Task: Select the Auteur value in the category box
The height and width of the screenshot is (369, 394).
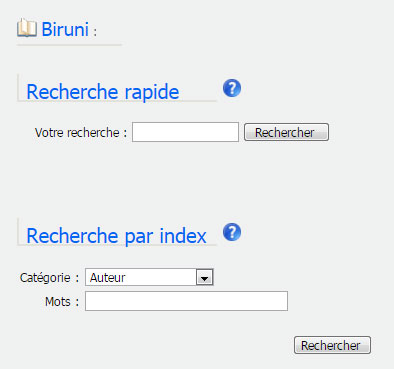Action: [108, 277]
